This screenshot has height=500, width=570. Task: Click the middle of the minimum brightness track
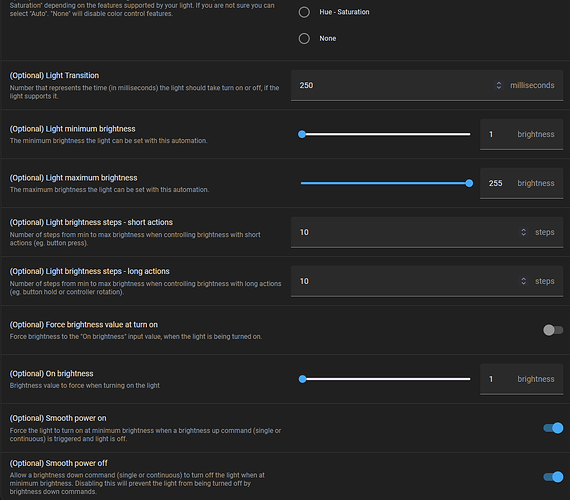385,134
